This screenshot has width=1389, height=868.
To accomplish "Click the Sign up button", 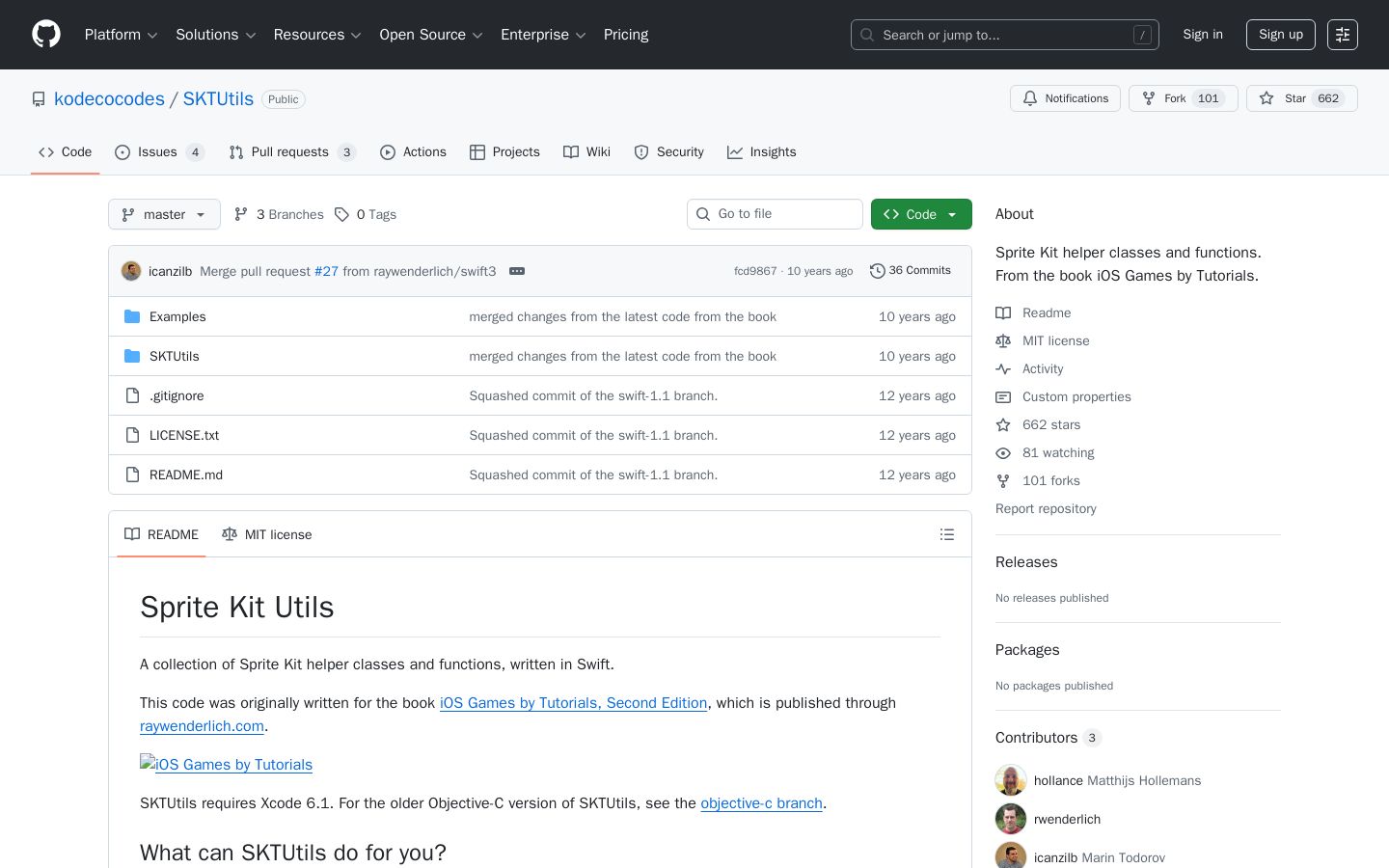I will pyautogui.click(x=1281, y=35).
